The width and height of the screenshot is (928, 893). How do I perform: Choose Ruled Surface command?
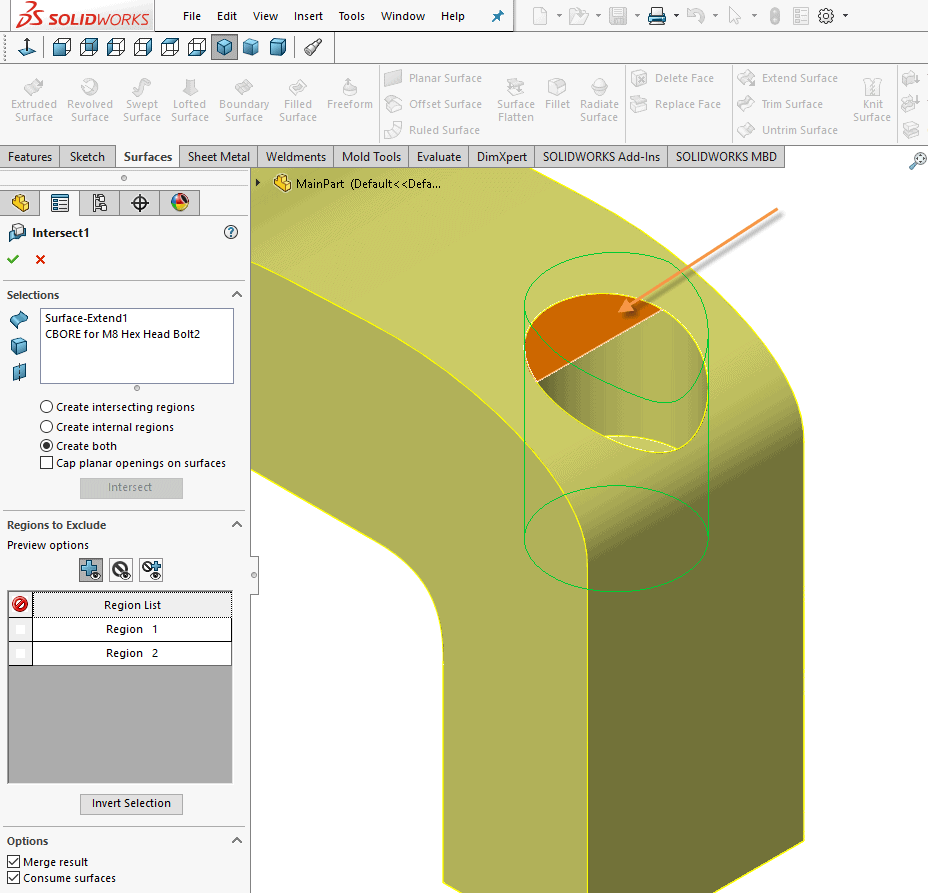tap(432, 130)
